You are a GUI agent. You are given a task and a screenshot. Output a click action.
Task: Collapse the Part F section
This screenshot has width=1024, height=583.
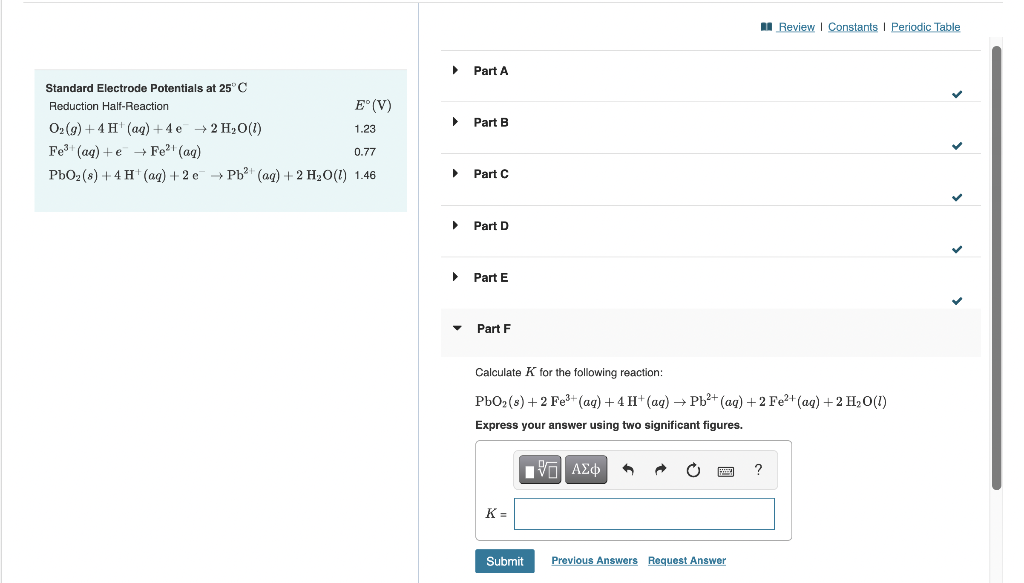pyautogui.click(x=491, y=328)
